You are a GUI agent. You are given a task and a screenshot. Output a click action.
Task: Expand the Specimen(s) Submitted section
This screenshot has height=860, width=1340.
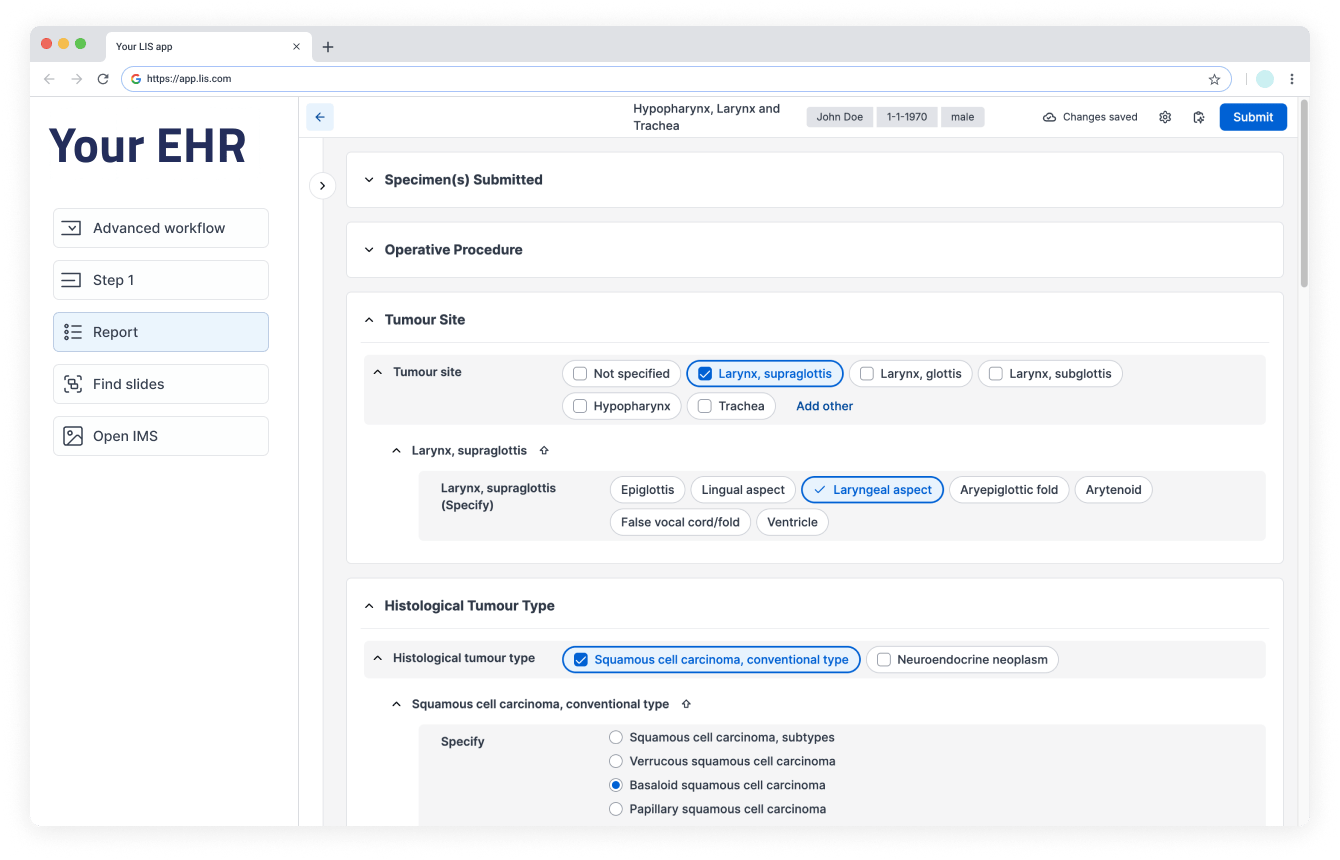(x=369, y=180)
